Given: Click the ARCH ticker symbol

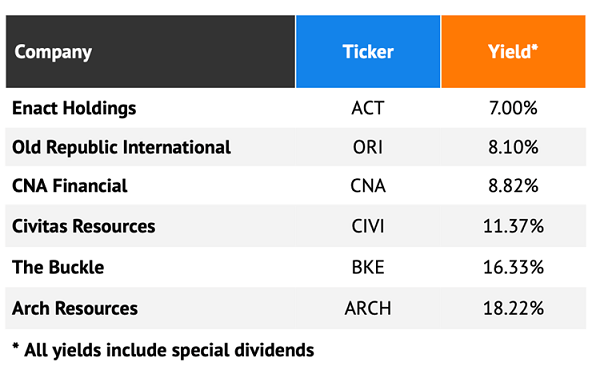Looking at the screenshot, I should pyautogui.click(x=368, y=308).
